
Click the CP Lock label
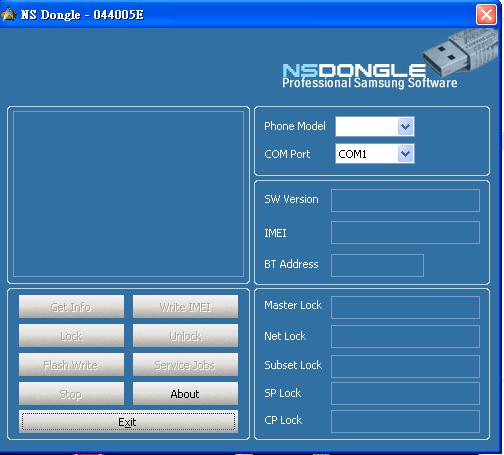coord(283,420)
